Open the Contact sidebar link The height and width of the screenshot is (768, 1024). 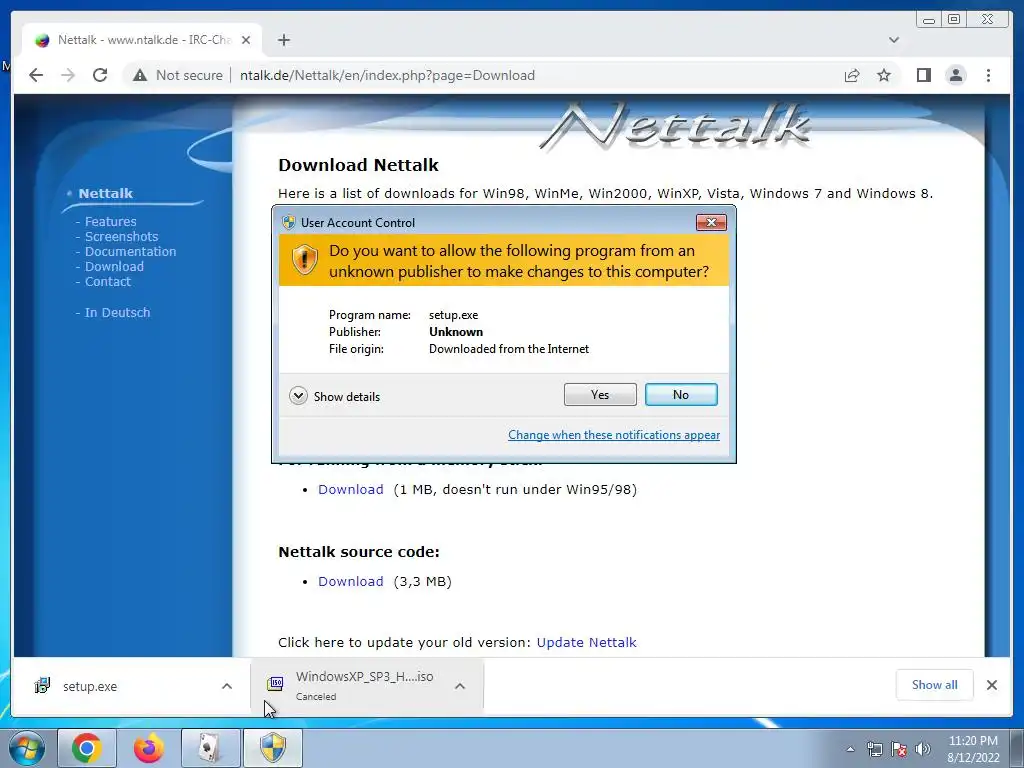tap(108, 281)
